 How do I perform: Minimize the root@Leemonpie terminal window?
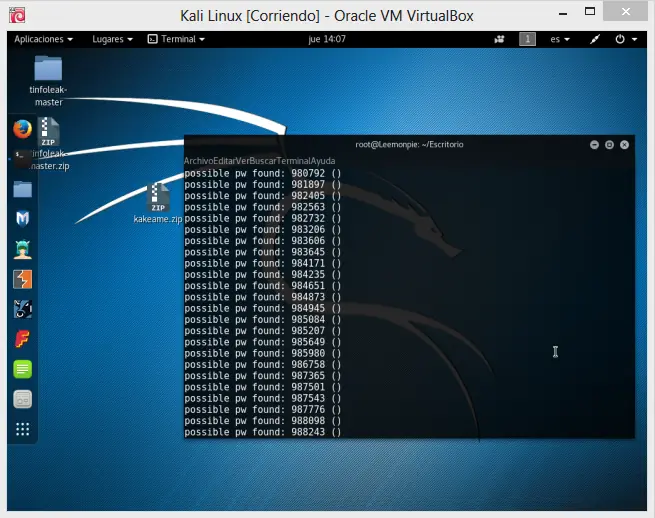pos(594,145)
